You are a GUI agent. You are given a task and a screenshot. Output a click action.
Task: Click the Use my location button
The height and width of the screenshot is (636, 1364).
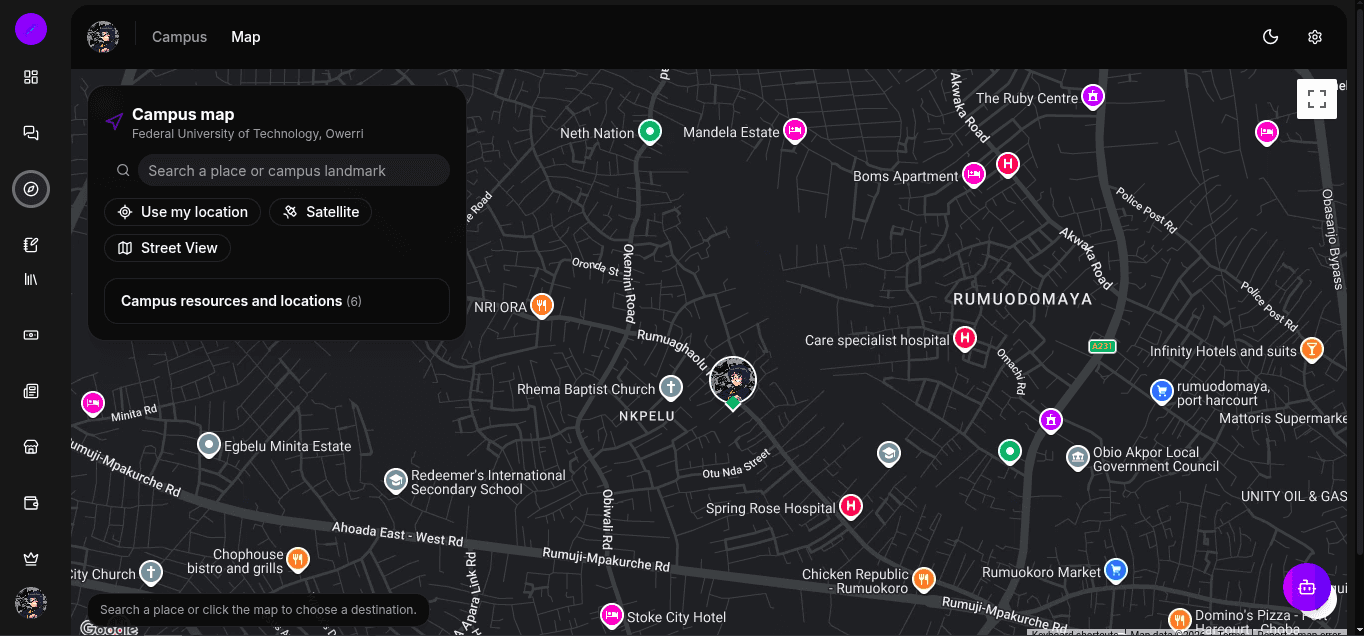coord(183,212)
